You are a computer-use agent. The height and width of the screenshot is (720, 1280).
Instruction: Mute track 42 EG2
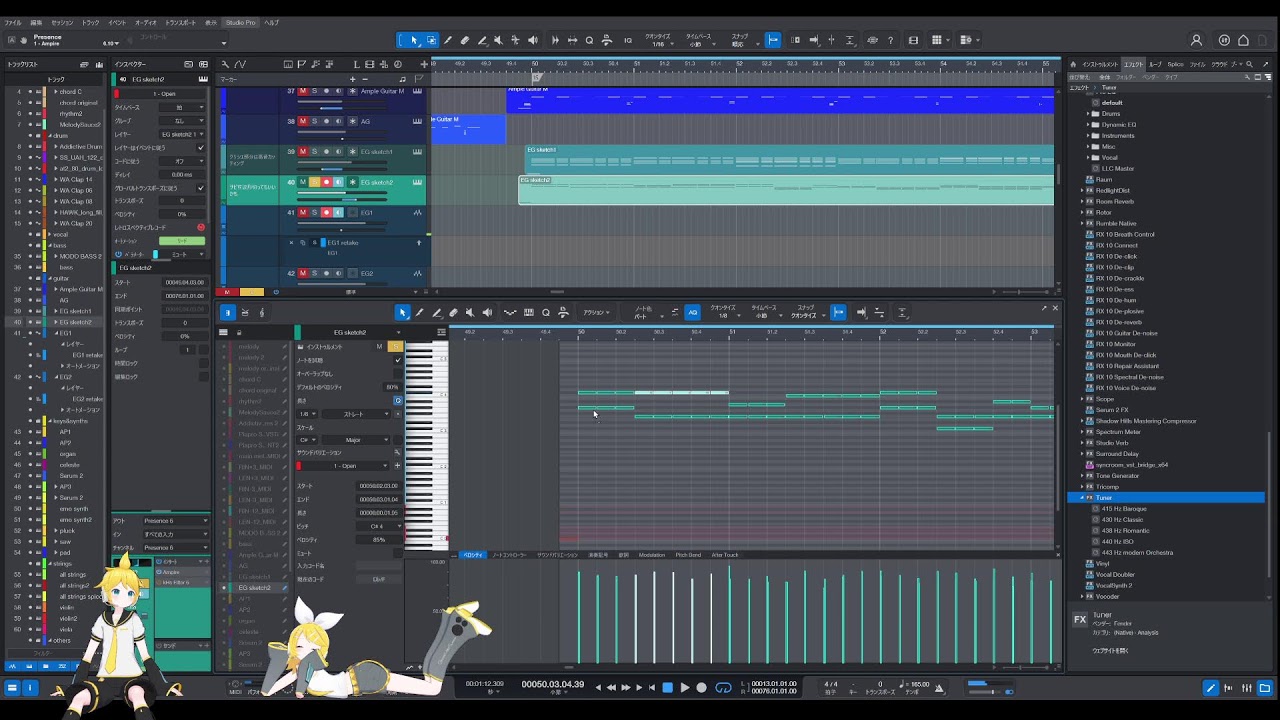tap(302, 273)
